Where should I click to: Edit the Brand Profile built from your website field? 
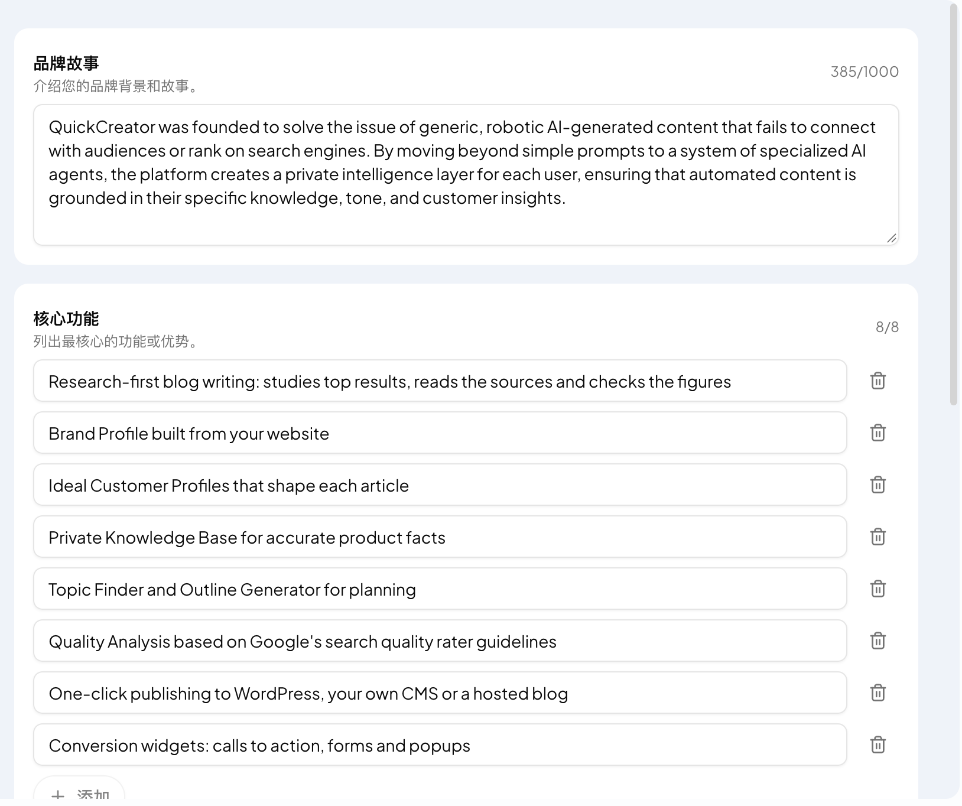point(440,433)
